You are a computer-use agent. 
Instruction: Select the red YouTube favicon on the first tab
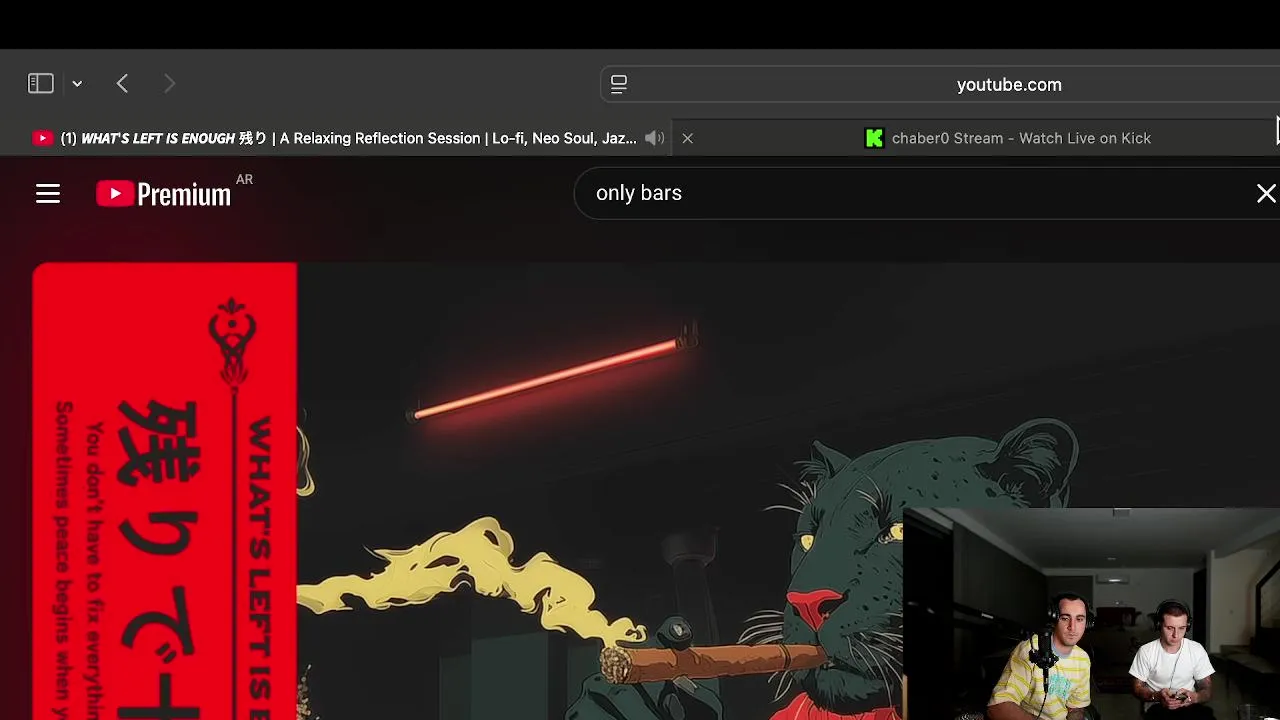click(42, 138)
